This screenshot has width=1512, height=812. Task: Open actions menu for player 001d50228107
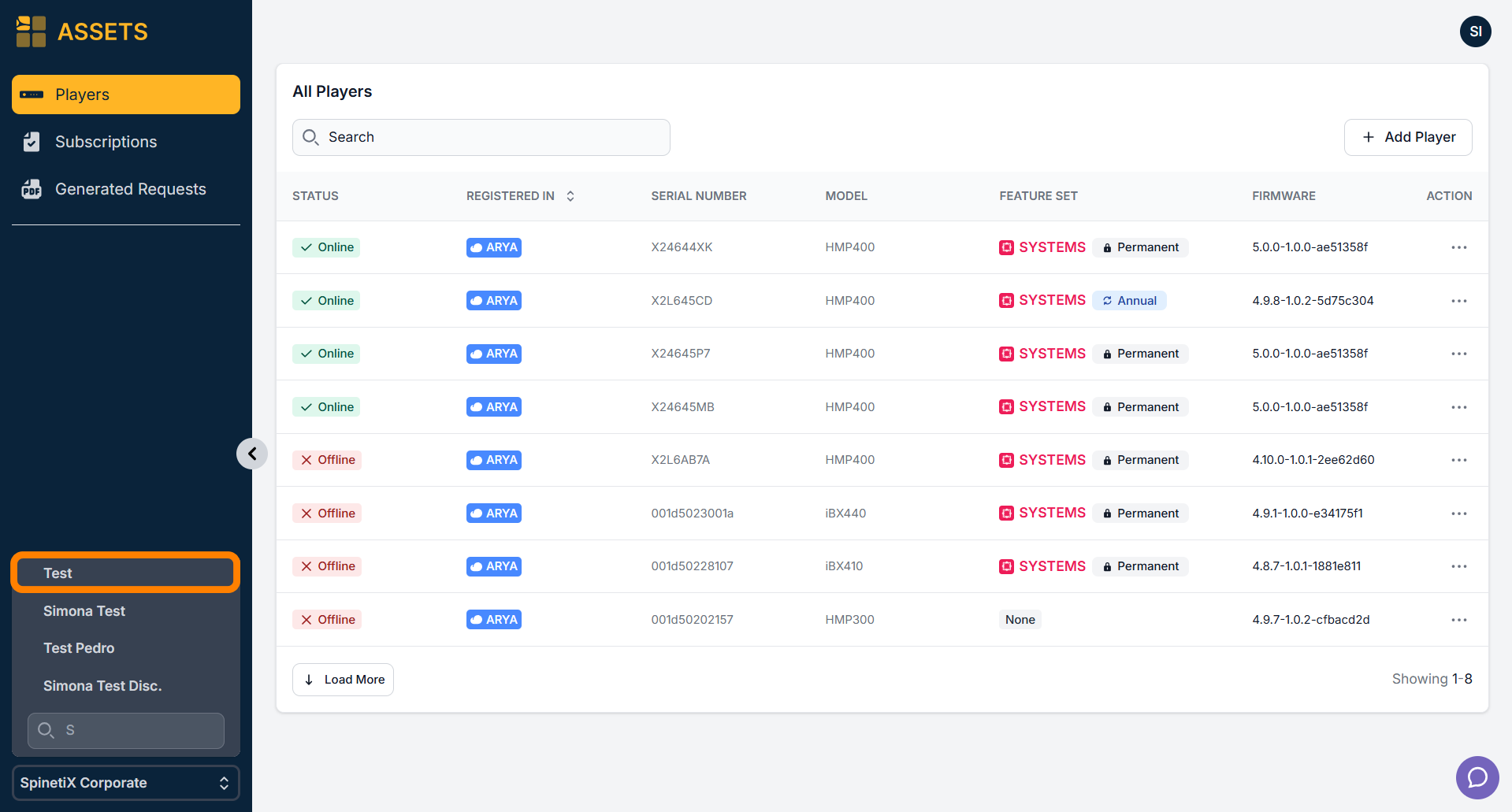[1459, 566]
